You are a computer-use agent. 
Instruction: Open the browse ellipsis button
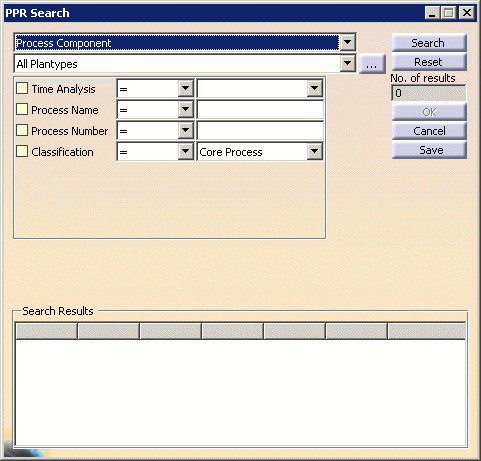(x=372, y=64)
